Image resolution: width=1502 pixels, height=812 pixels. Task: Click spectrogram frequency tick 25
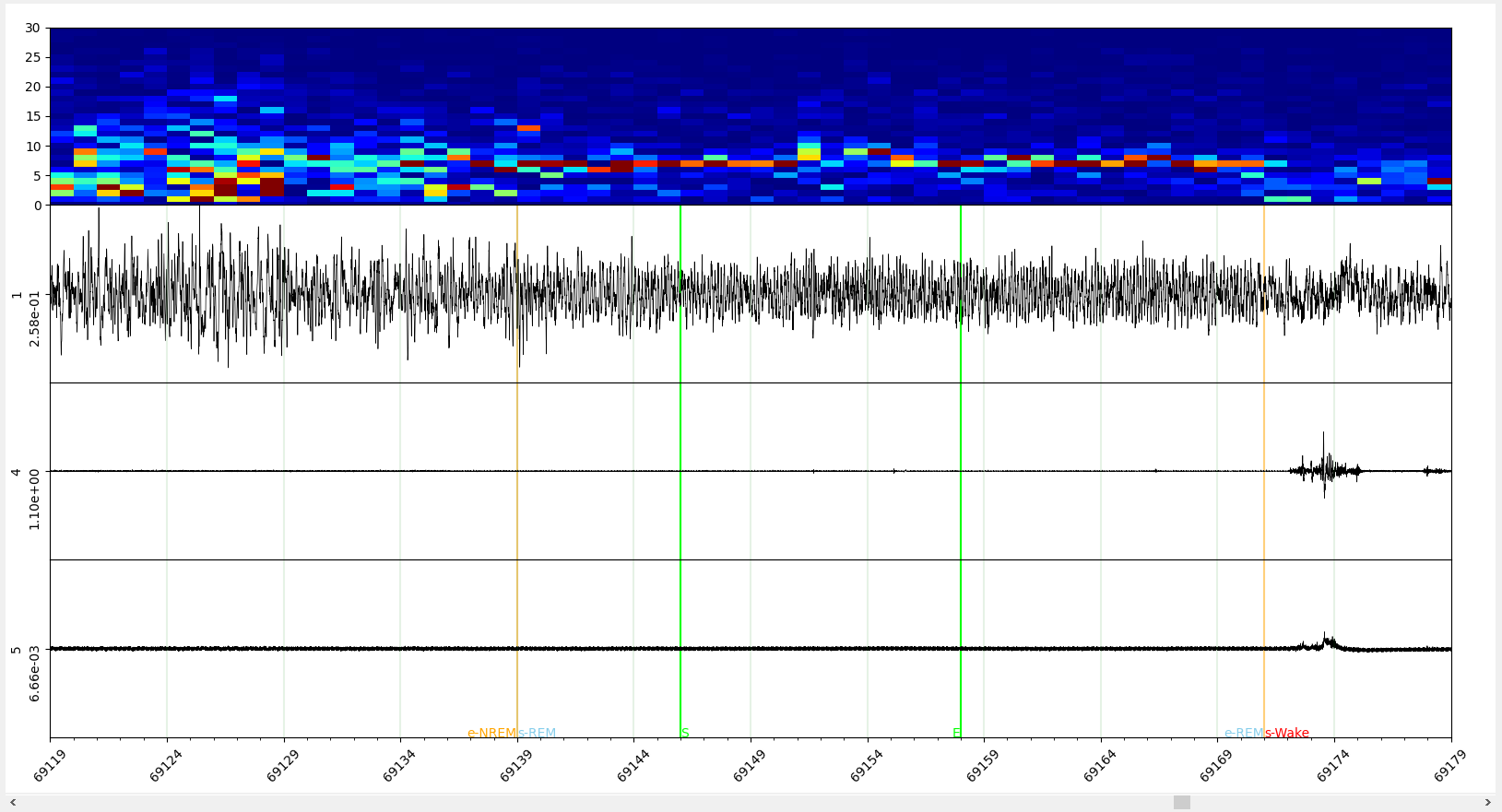[x=33, y=58]
